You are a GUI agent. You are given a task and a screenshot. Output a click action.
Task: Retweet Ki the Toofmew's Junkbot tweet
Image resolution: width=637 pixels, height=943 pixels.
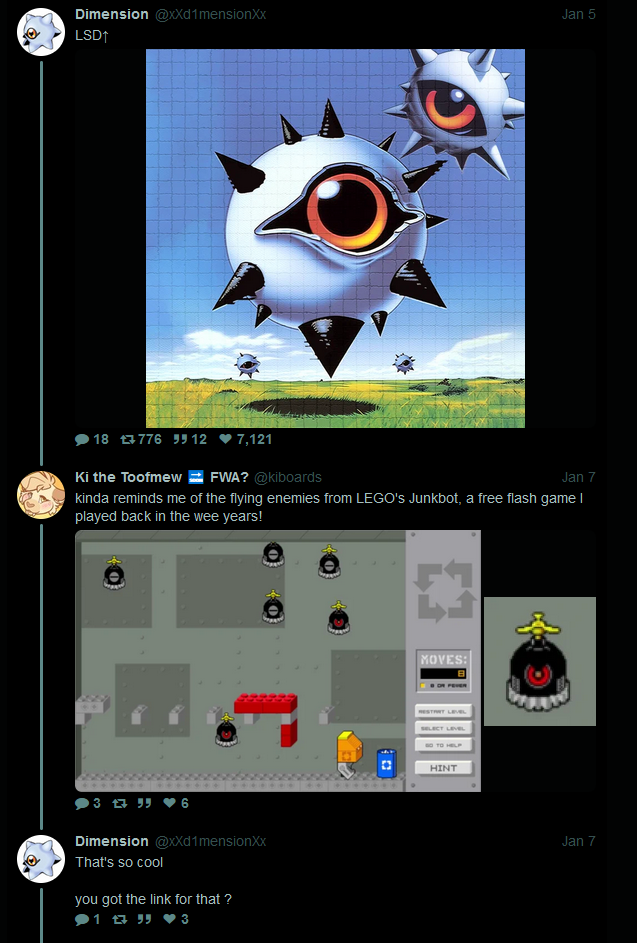tap(120, 803)
